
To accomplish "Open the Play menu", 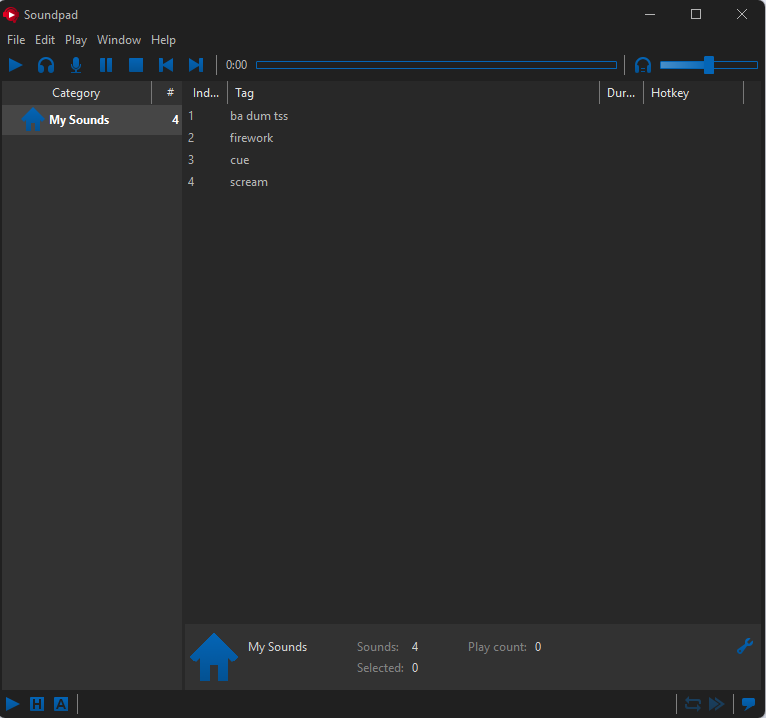I will click(76, 40).
